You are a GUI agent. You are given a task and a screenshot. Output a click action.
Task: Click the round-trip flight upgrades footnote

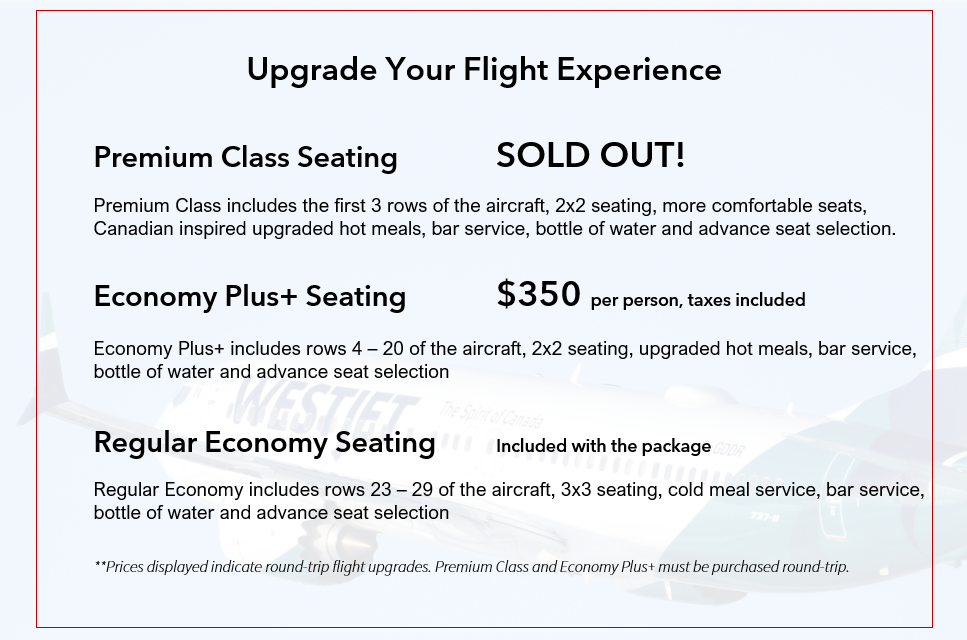tap(471, 567)
